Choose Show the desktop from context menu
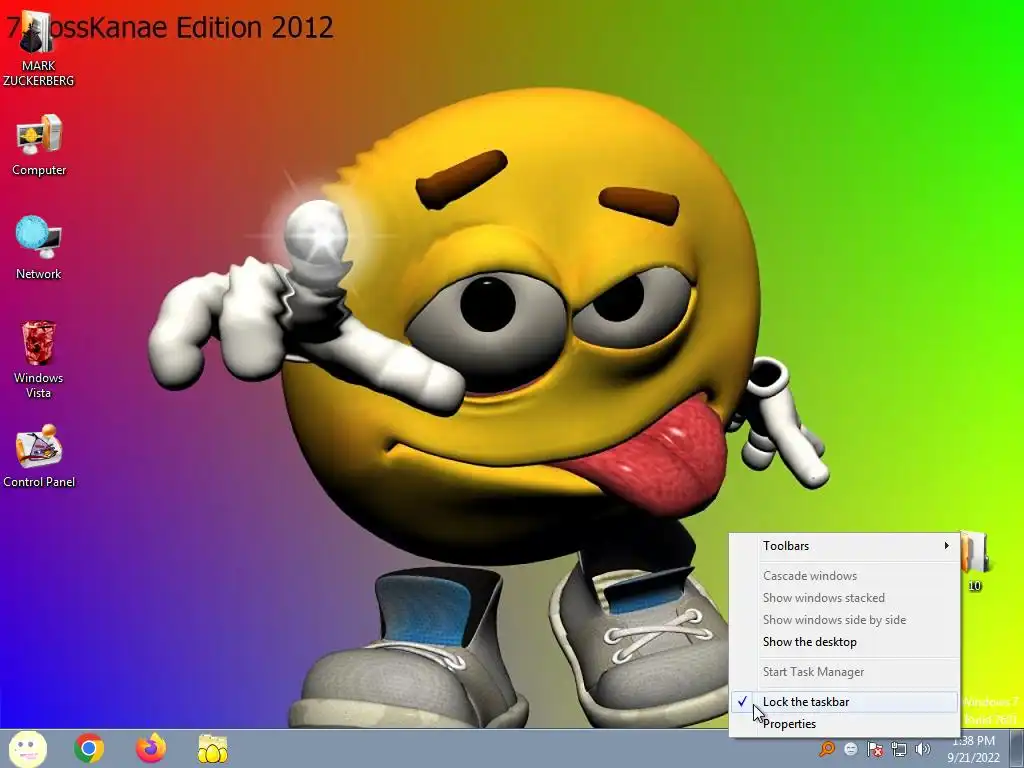 [844, 642]
